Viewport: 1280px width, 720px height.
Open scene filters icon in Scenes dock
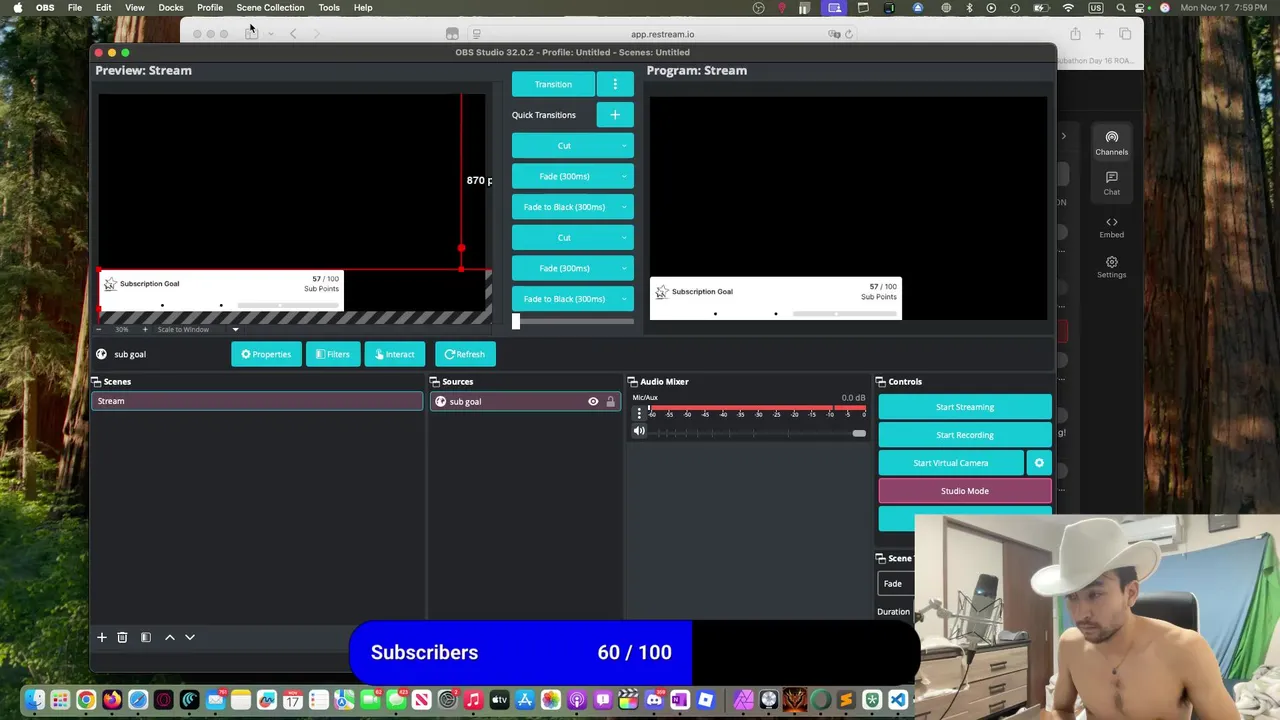tap(145, 637)
